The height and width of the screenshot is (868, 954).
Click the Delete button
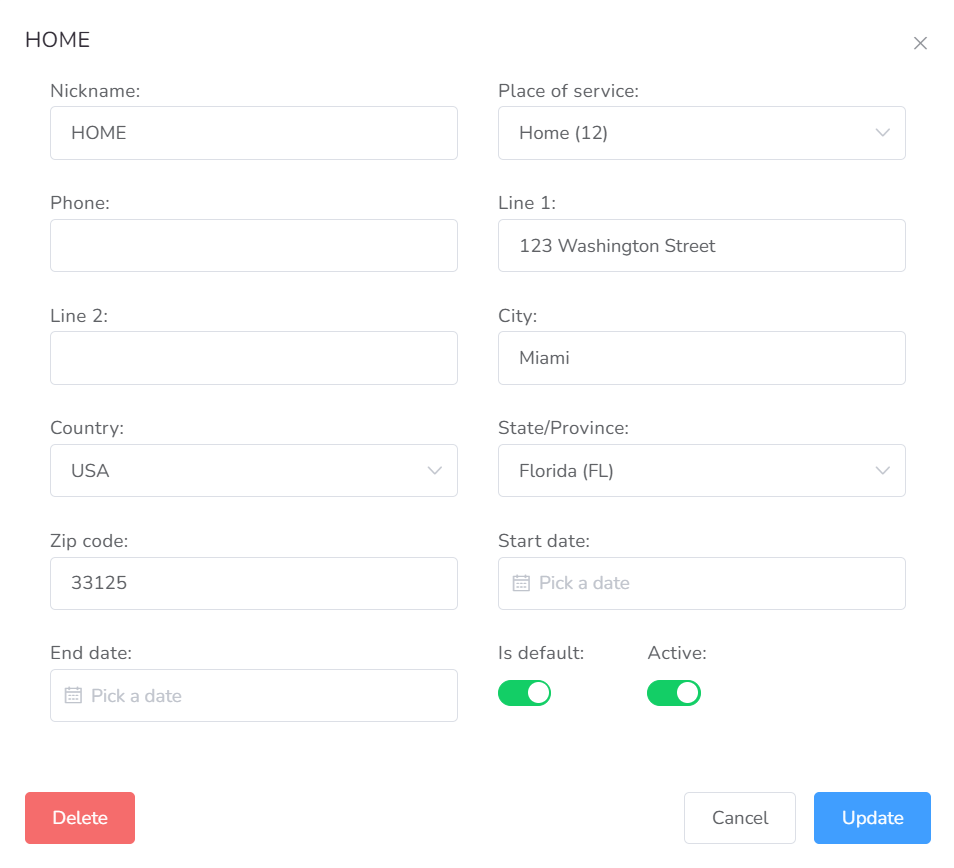pos(80,818)
